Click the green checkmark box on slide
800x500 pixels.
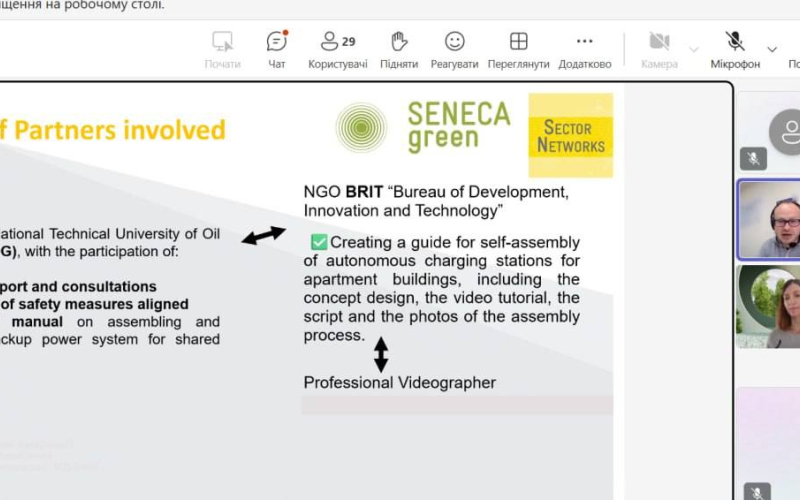(319, 242)
